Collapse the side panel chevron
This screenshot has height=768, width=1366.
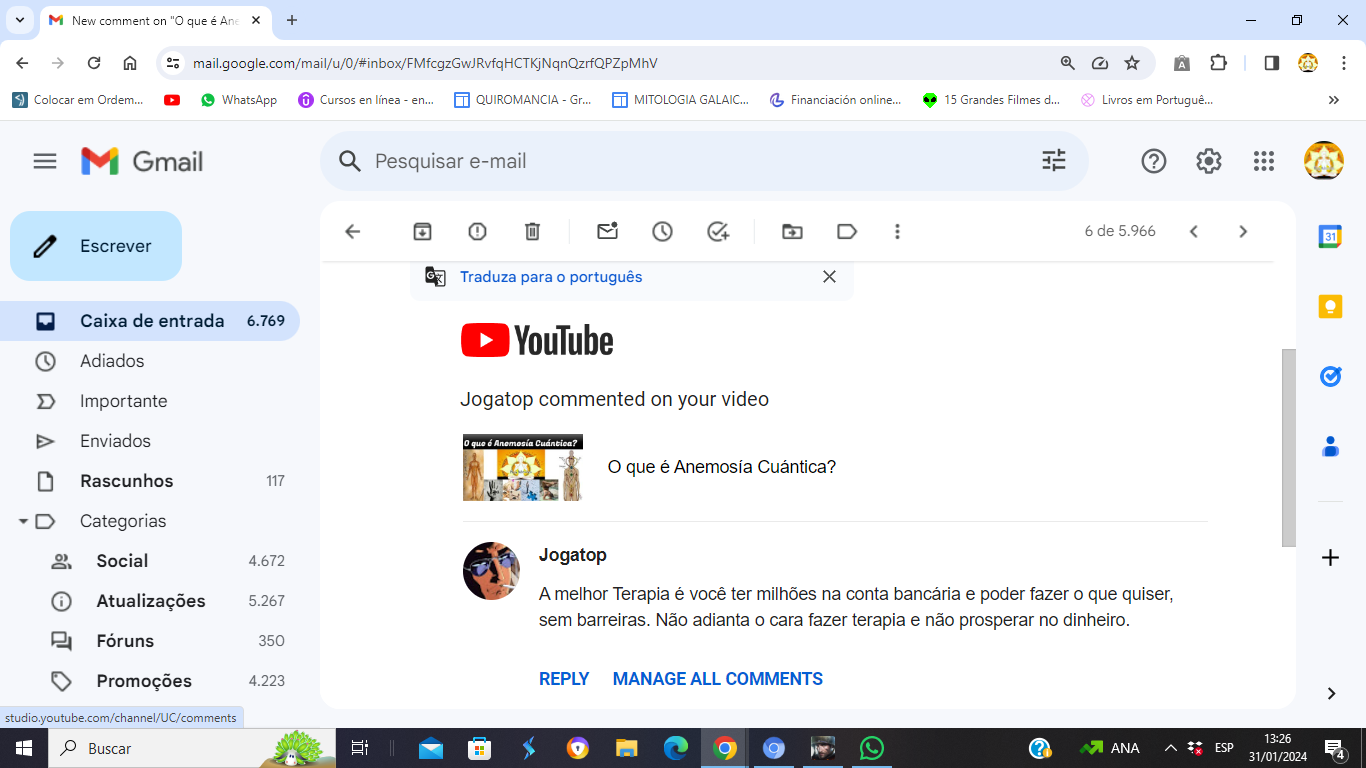click(x=1331, y=693)
